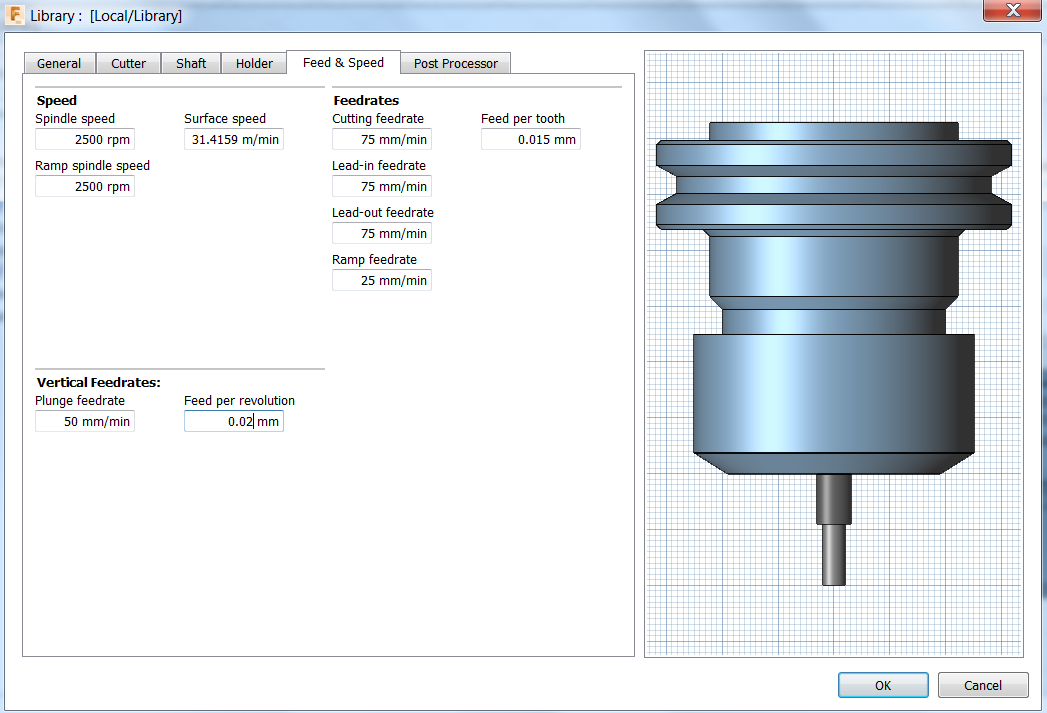Open the Post Processor tab
Image resolution: width=1047 pixels, height=713 pixels.
point(455,63)
